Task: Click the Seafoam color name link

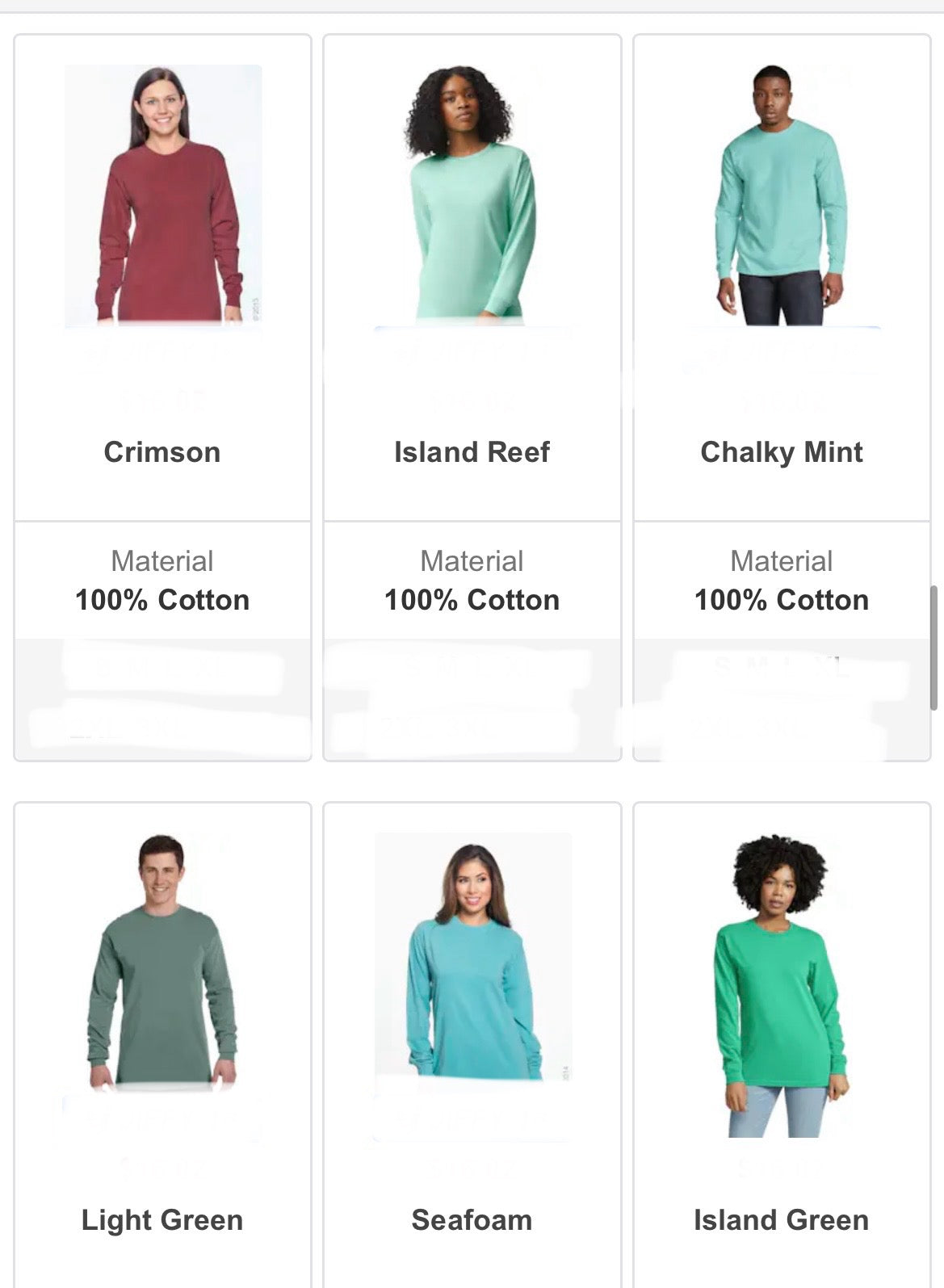Action: (x=472, y=1220)
